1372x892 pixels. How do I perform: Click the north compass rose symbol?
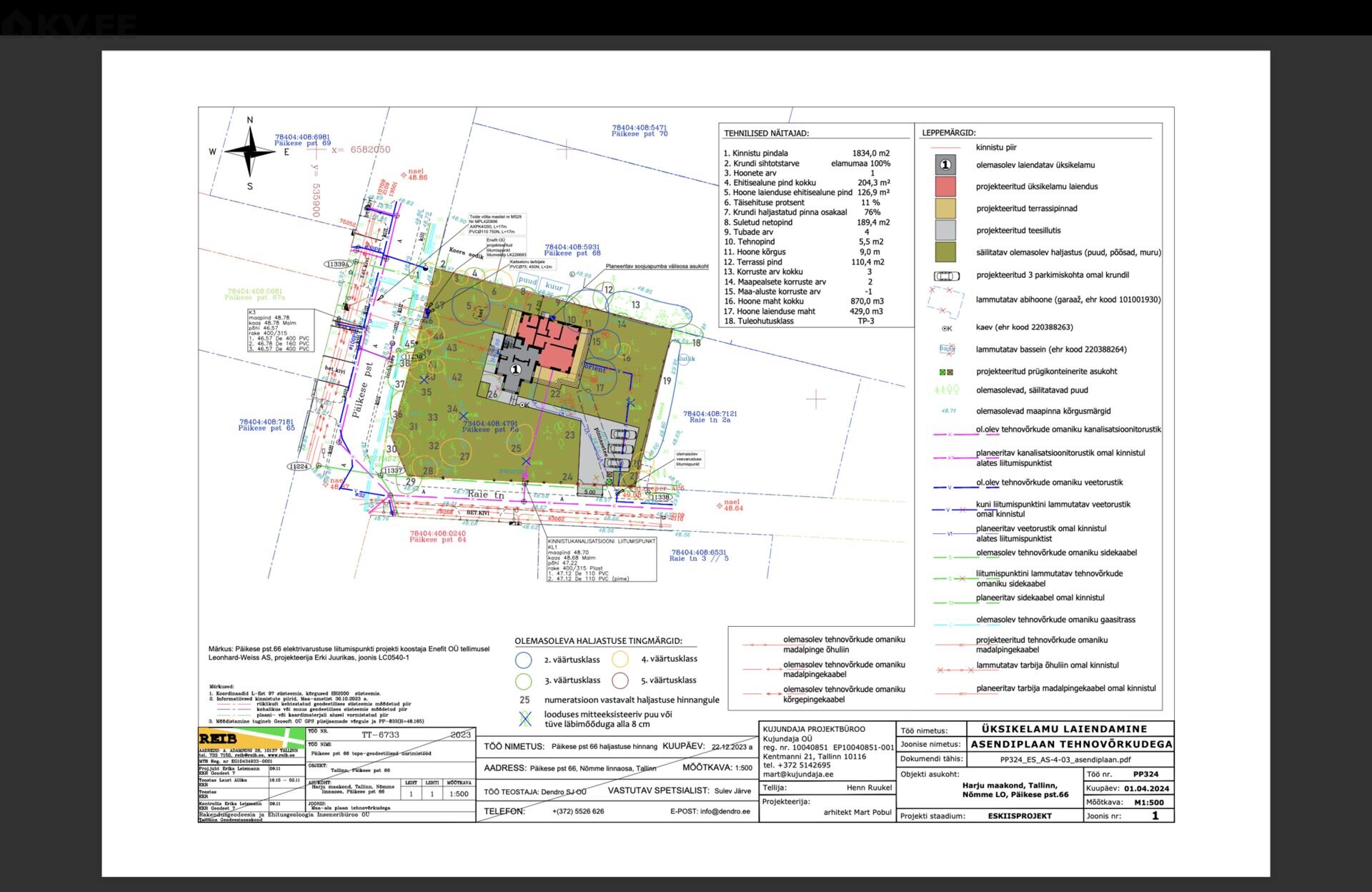(x=249, y=152)
